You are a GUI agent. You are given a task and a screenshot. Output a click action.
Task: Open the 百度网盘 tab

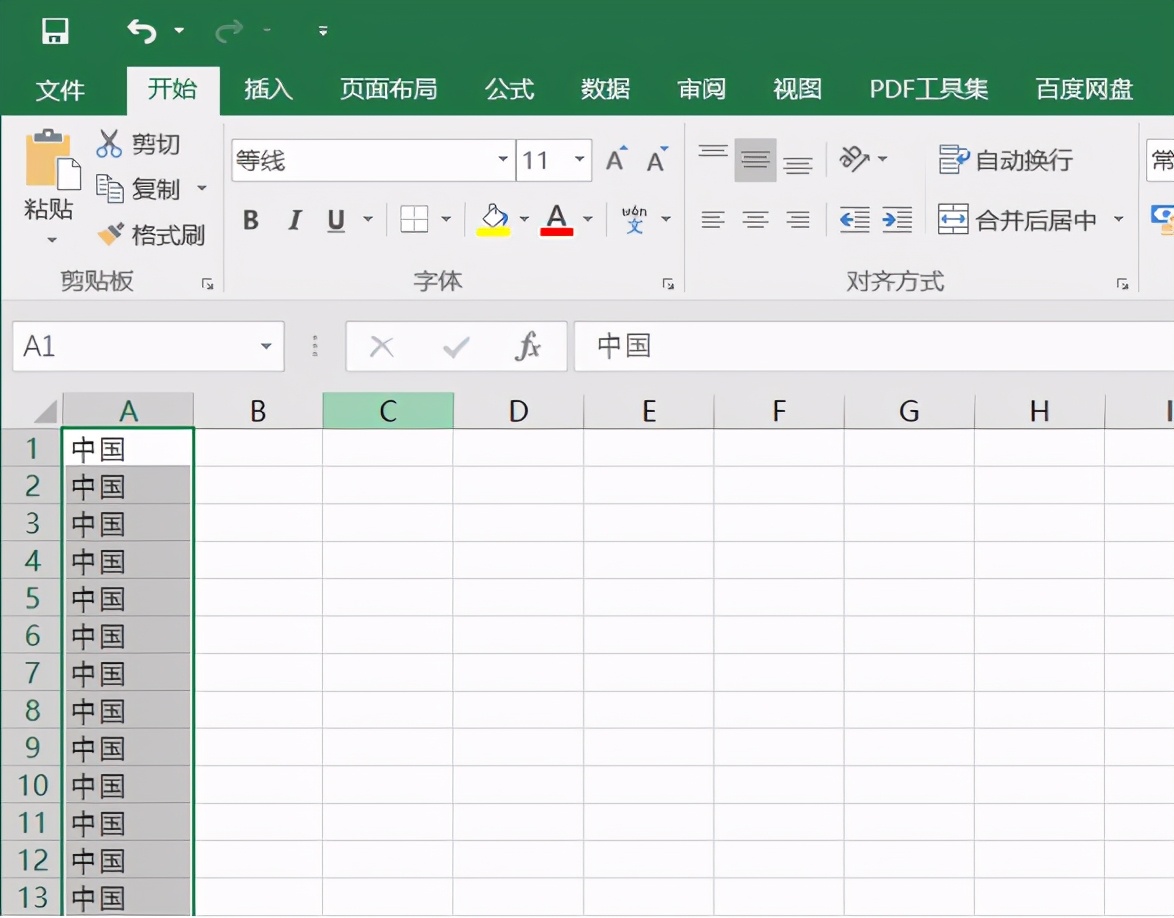(1083, 89)
